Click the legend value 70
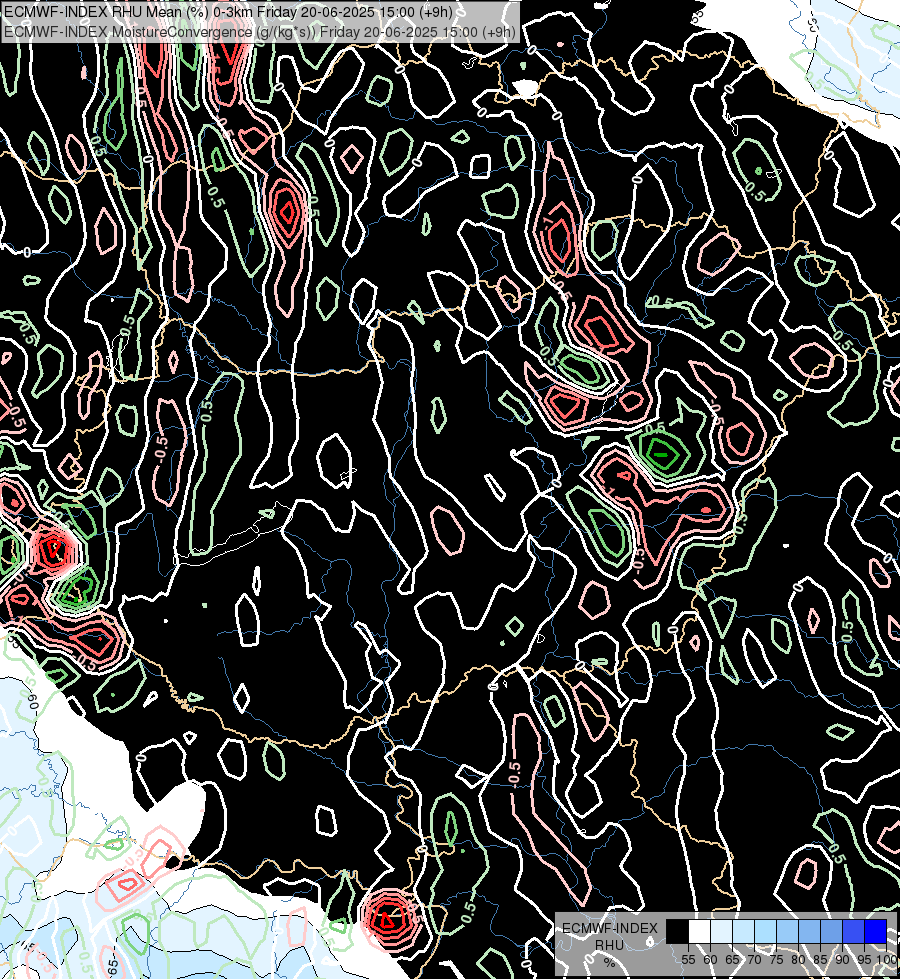Viewport: 900px width, 979px height. click(x=754, y=960)
